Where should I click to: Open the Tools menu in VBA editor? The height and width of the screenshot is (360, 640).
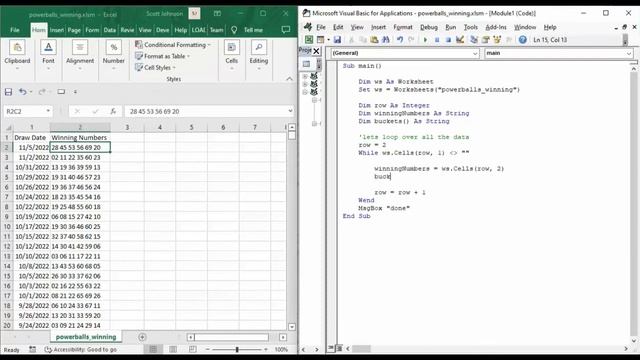471,27
